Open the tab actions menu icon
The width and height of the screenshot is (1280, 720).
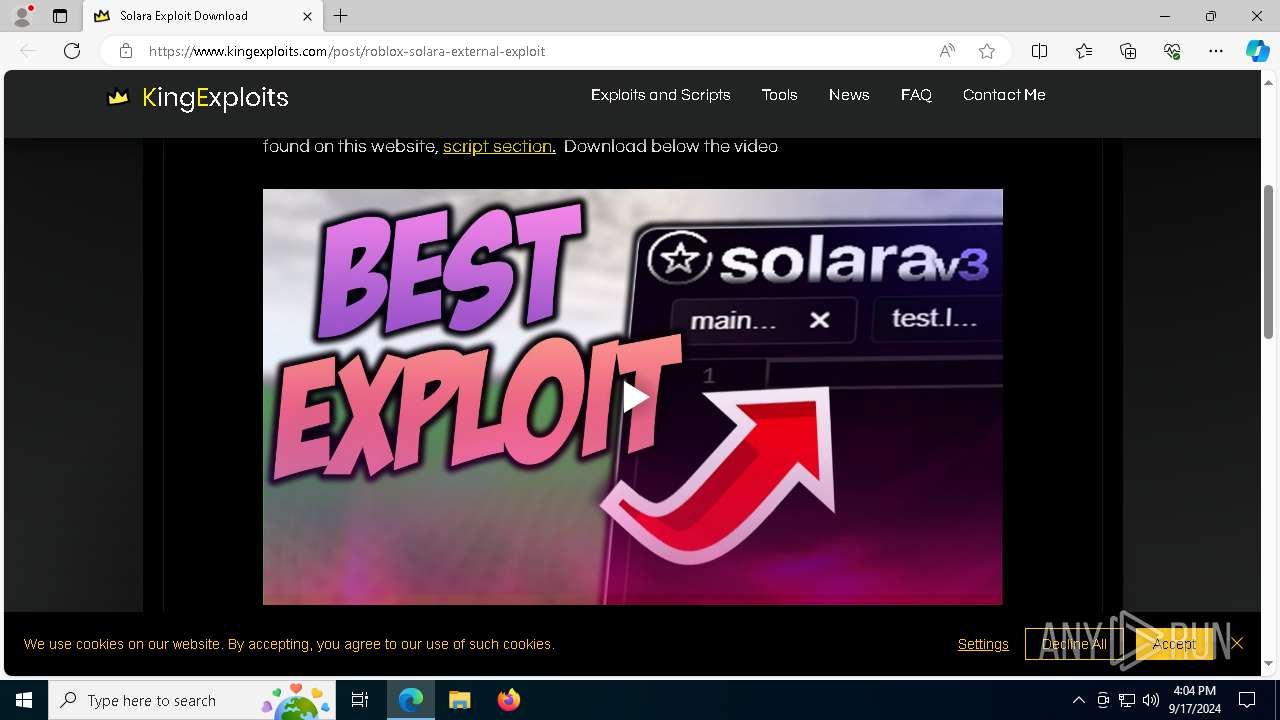click(60, 16)
